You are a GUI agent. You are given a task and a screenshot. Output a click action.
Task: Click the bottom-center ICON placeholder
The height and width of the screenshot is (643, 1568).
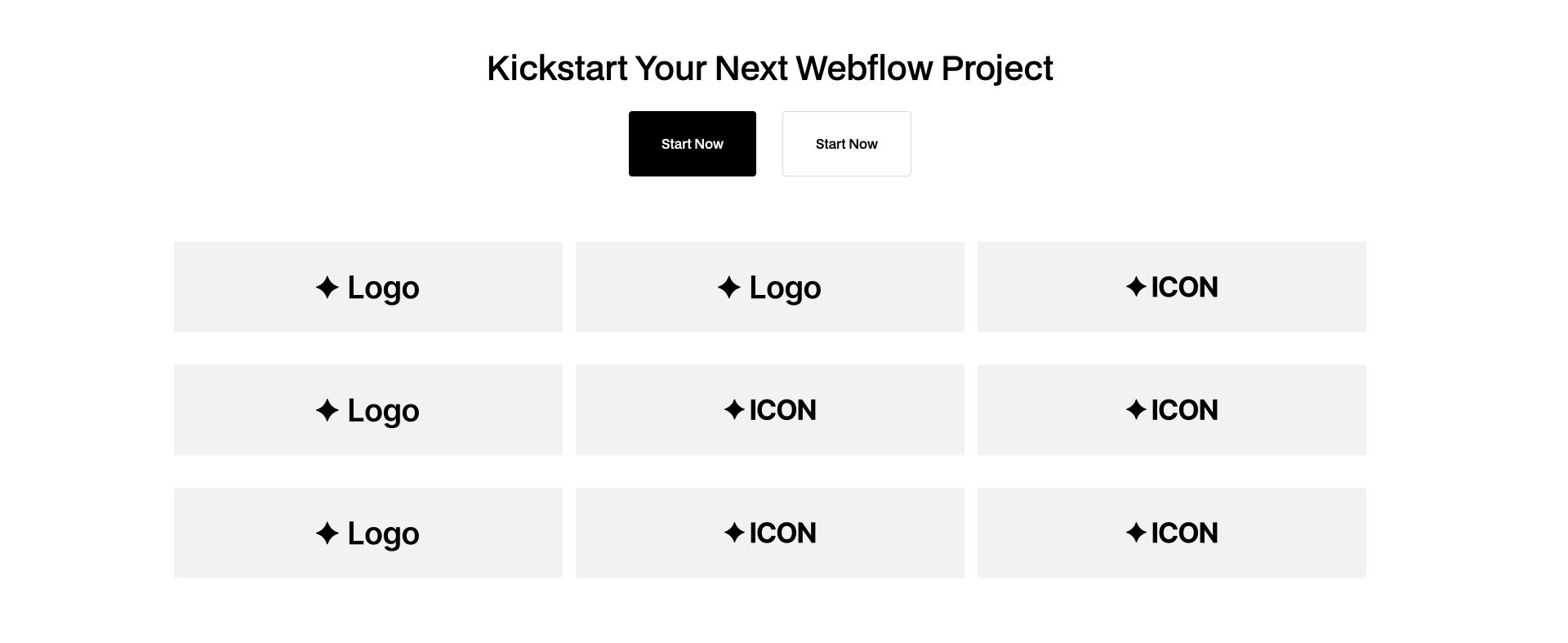tap(769, 533)
